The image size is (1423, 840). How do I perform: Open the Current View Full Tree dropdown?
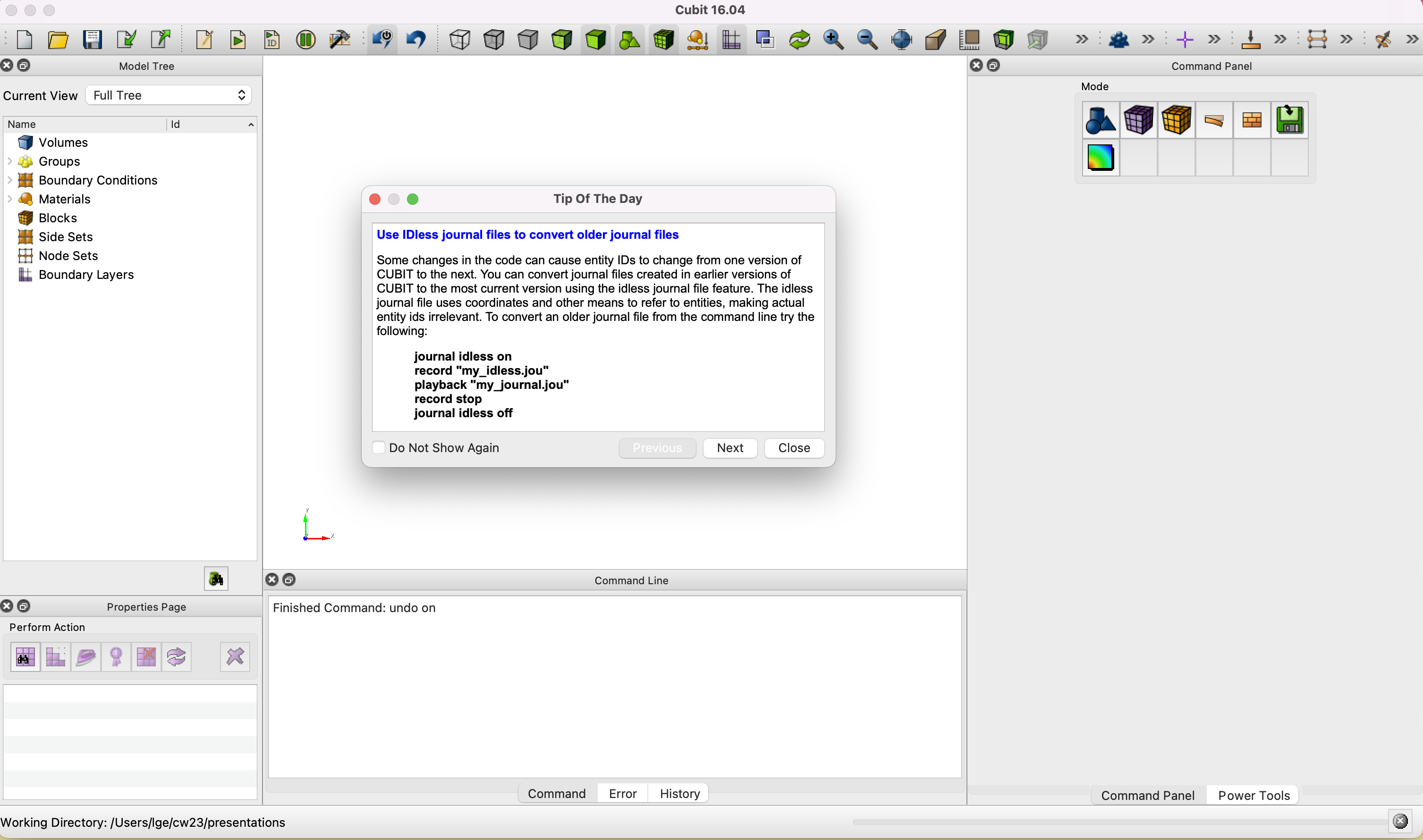pyautogui.click(x=169, y=95)
